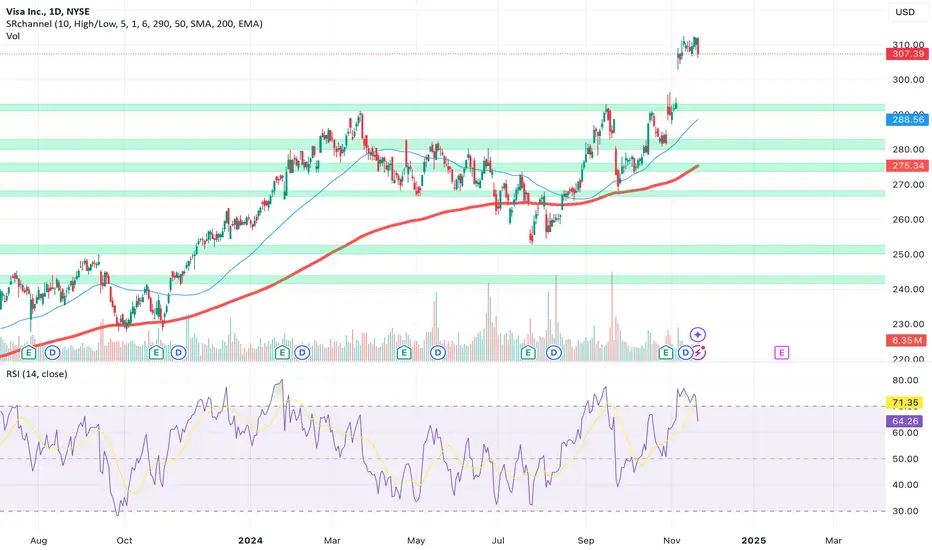932x550 pixels.
Task: Open earnings E marker just before Nov label
Action: 666,353
